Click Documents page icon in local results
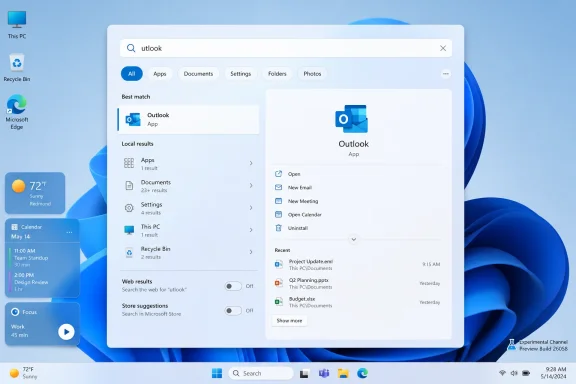 pyautogui.click(x=129, y=186)
